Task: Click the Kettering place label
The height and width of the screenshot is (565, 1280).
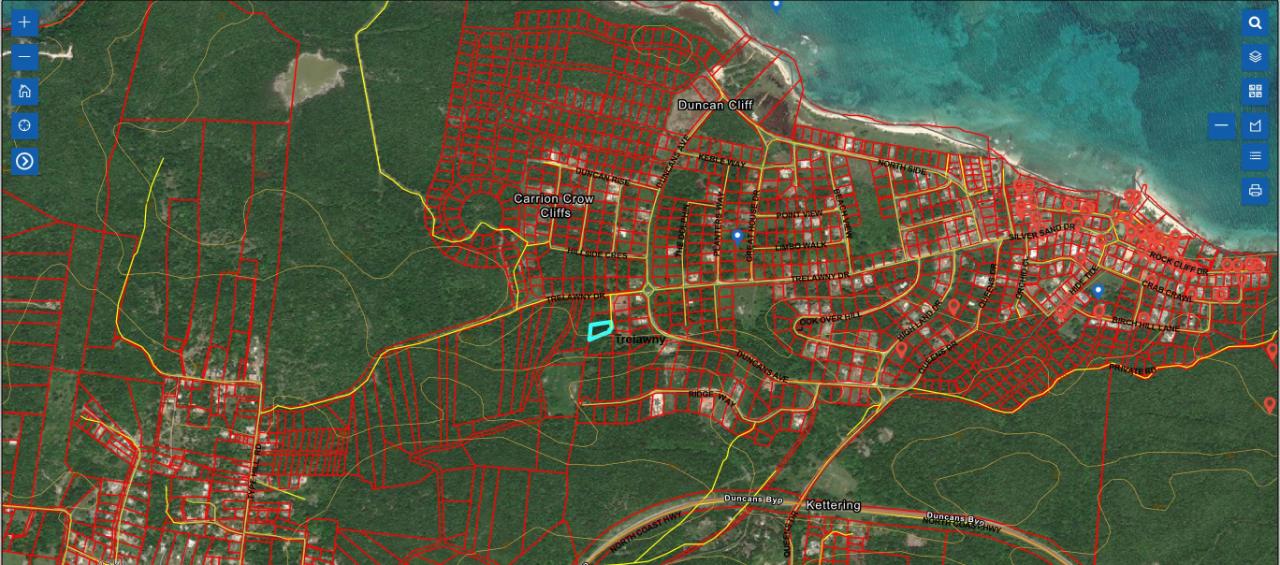Action: coord(832,505)
